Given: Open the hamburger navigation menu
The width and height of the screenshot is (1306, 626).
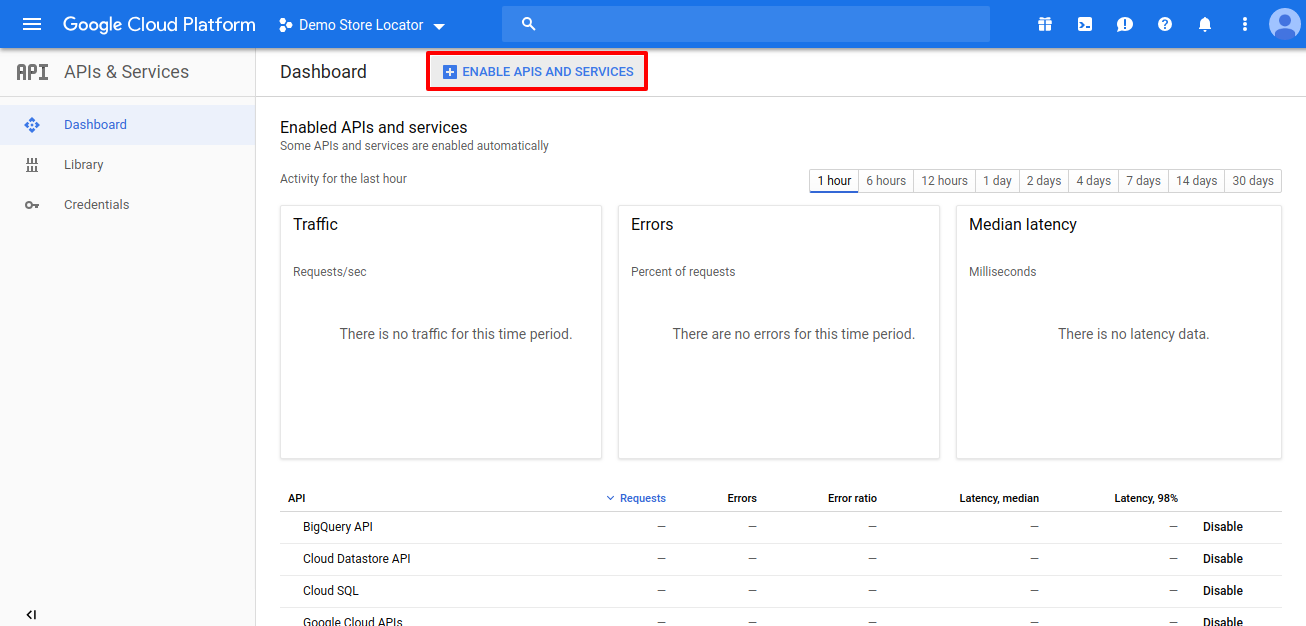Looking at the screenshot, I should (x=32, y=24).
